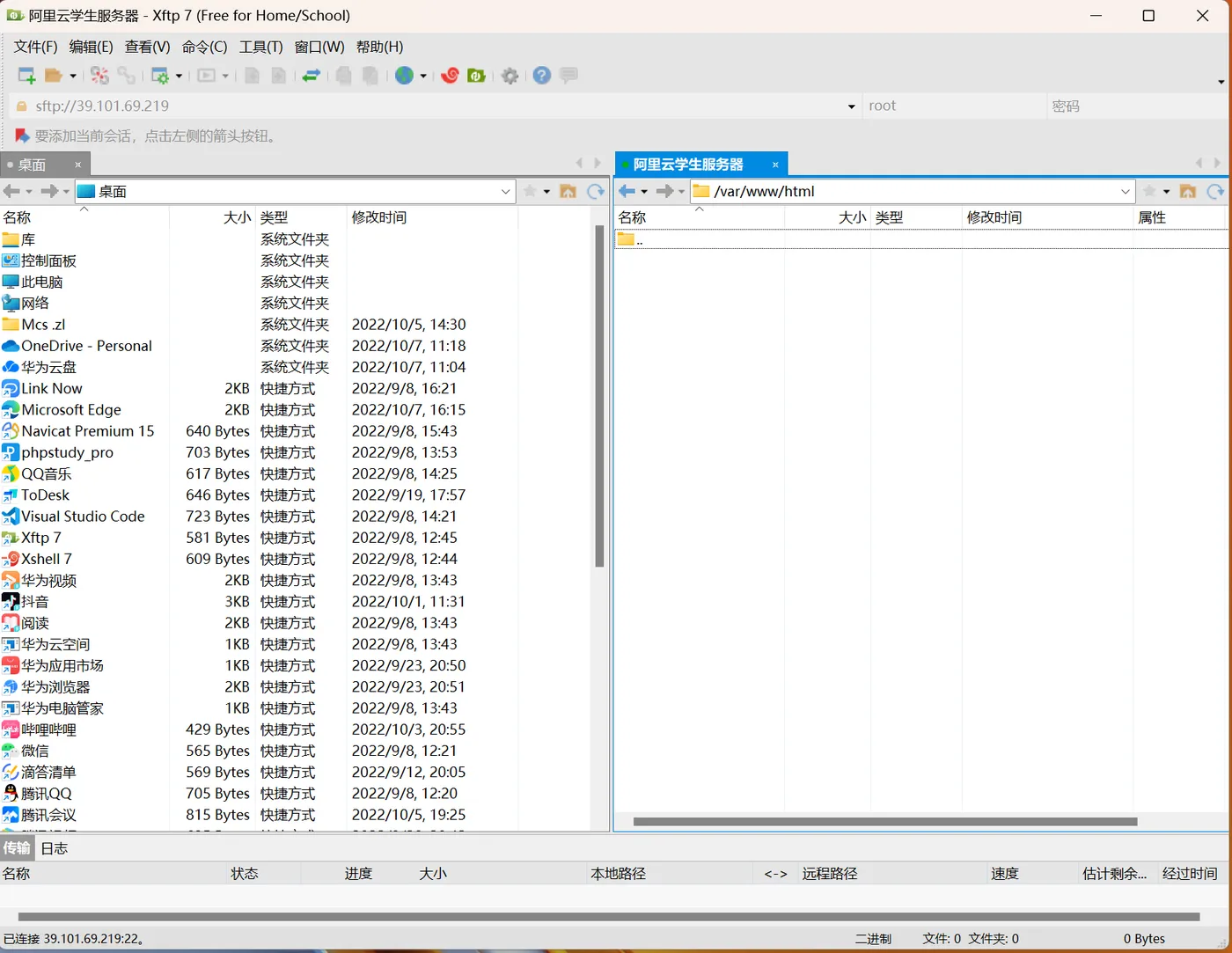Sort local files by 修改时间 column
The height and width of the screenshot is (953, 1232).
[432, 217]
